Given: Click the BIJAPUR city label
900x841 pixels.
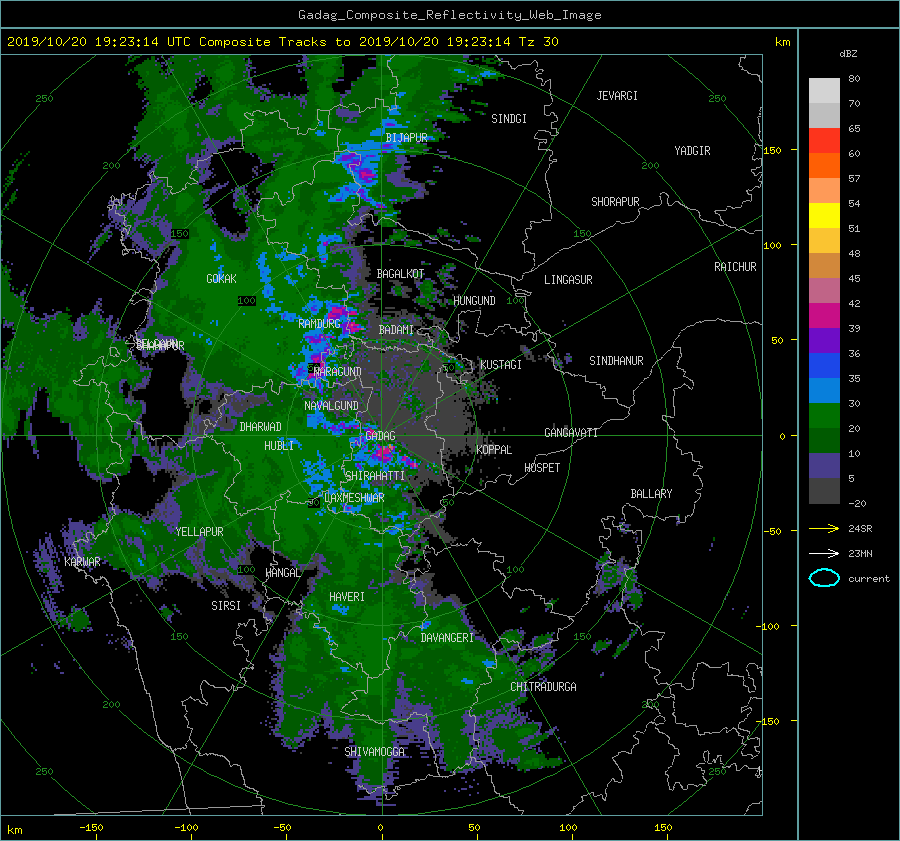Looking at the screenshot, I should pos(406,138).
